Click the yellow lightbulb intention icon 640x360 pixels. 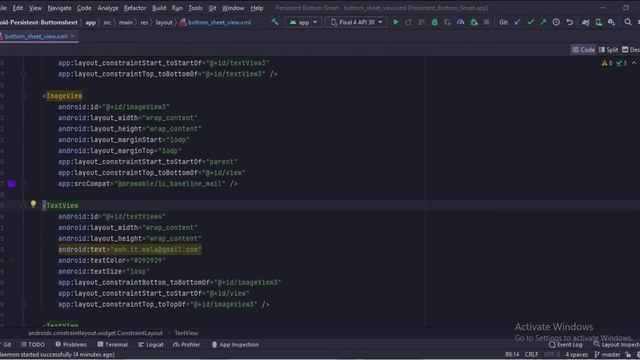33,204
